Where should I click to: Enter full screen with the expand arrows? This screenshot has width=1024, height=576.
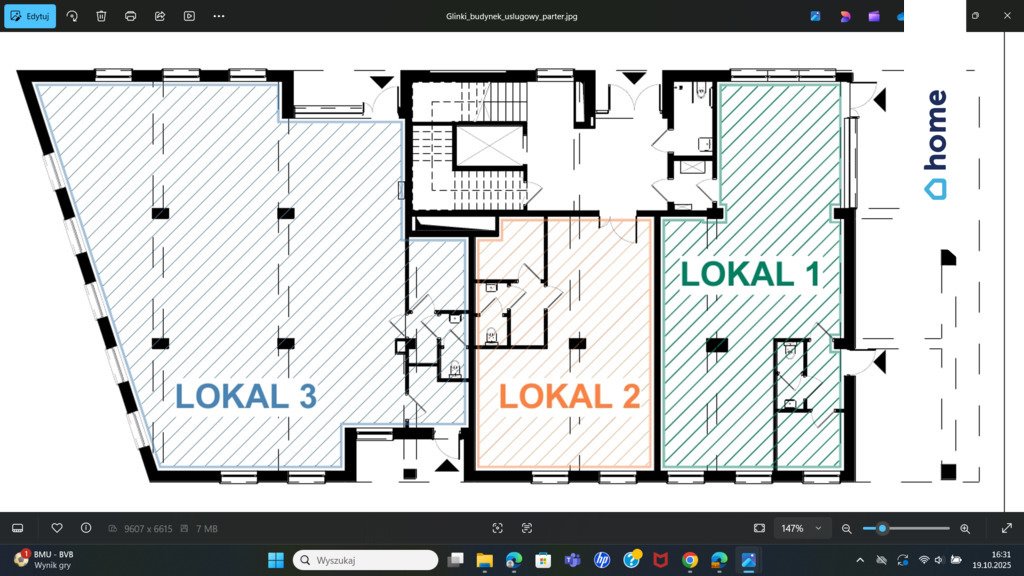click(1006, 528)
